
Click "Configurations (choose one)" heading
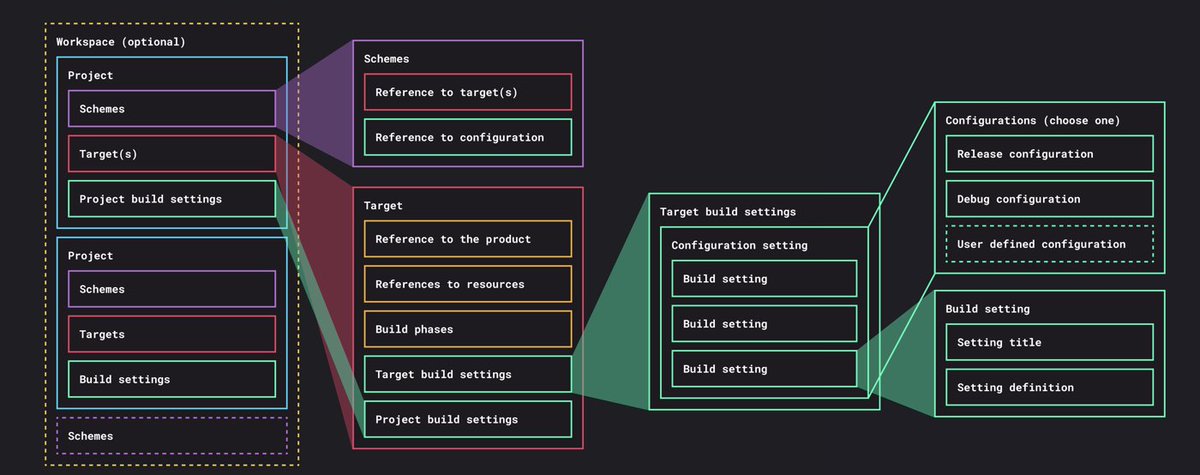[x=1033, y=120]
